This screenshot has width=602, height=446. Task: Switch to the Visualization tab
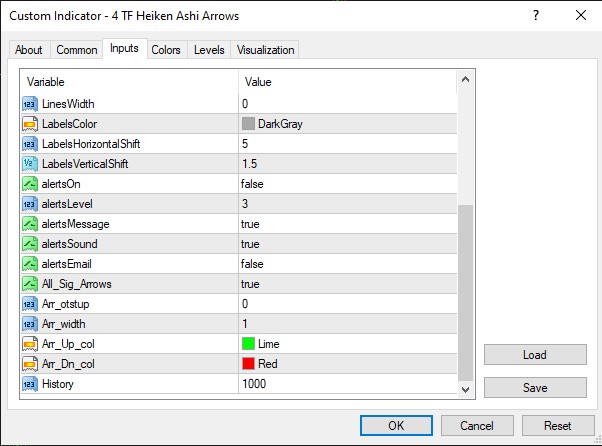pos(265,50)
